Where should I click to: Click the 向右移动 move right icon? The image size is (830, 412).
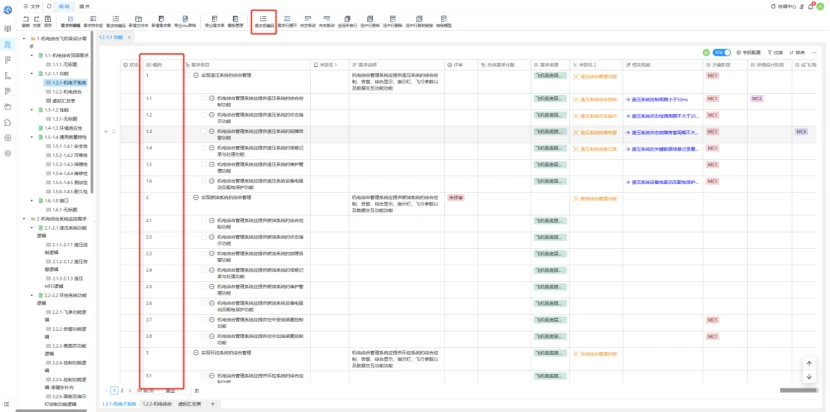[x=327, y=19]
